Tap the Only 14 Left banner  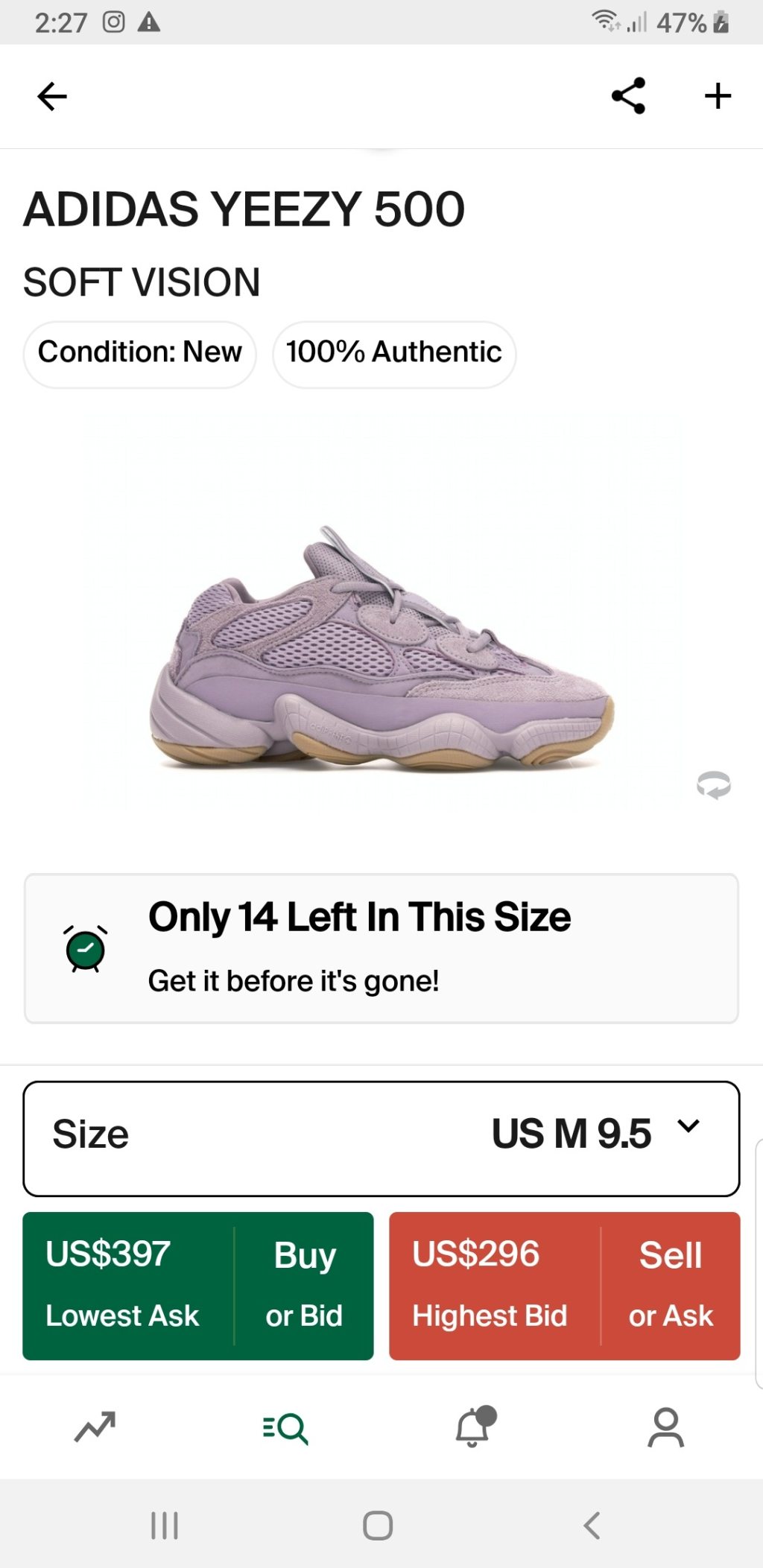pyautogui.click(x=381, y=948)
